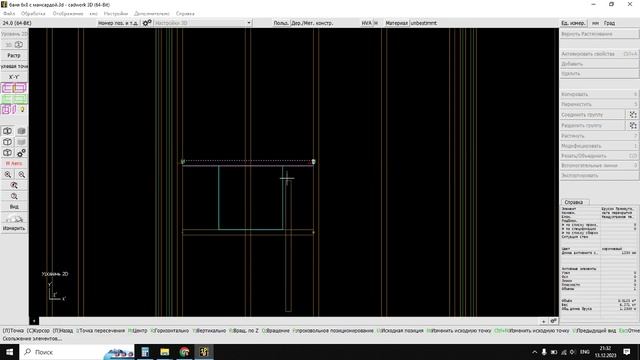Click the Резать/Объединить button

598,156
